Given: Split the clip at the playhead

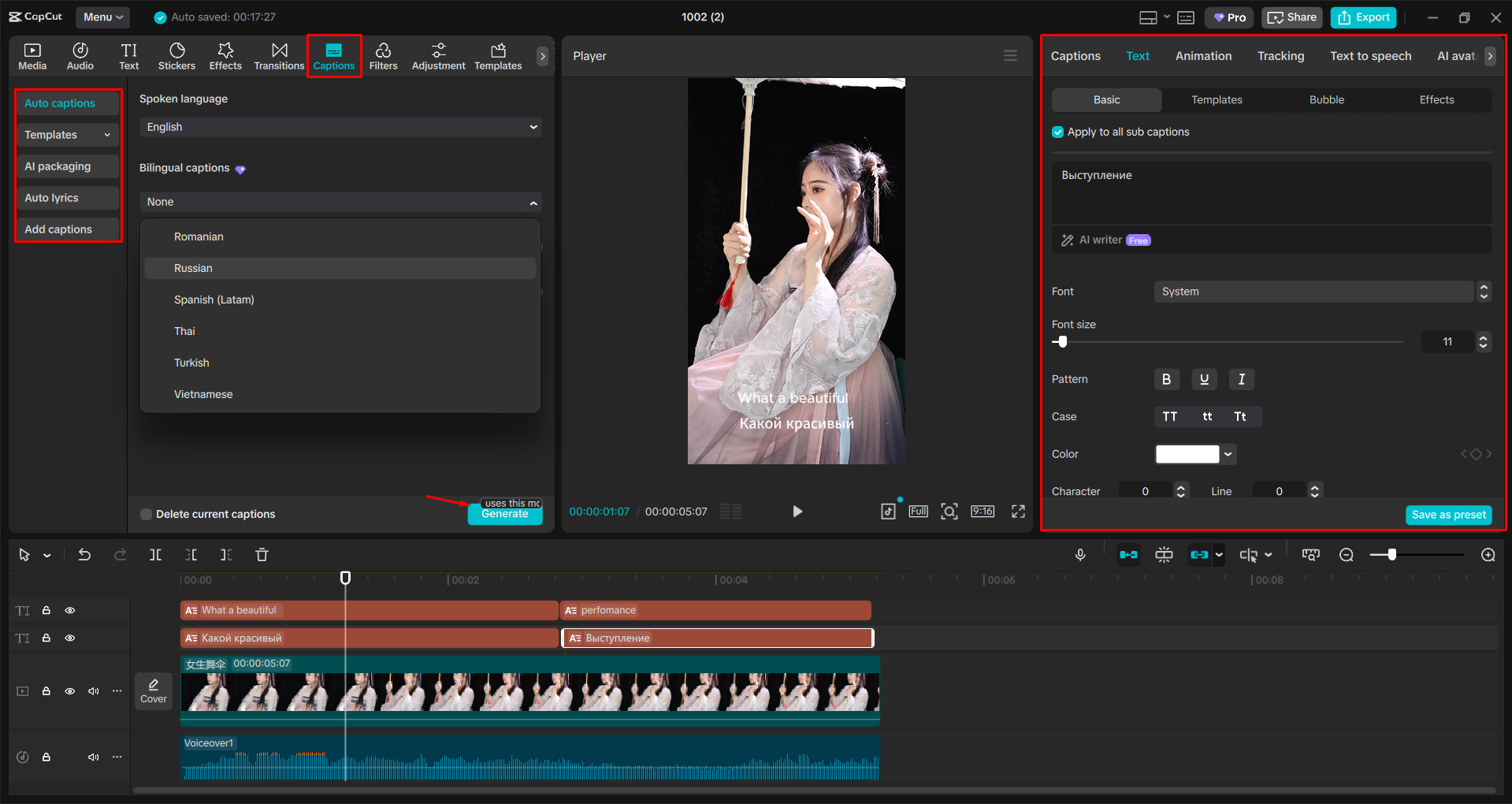Looking at the screenshot, I should (x=155, y=554).
